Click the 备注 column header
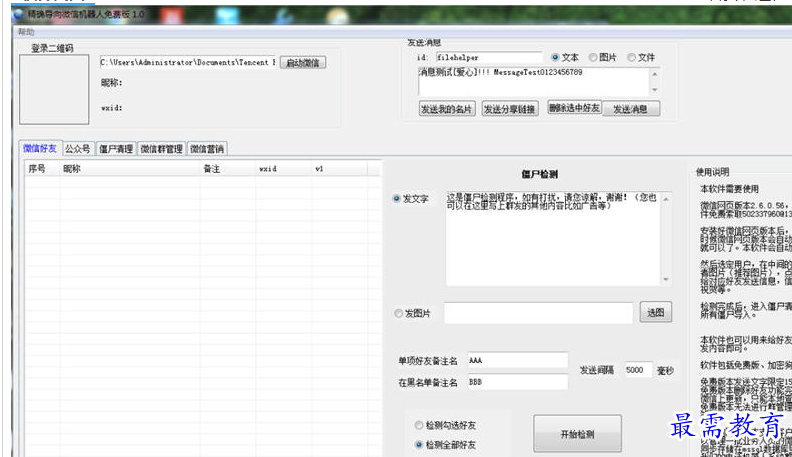Viewport: 792px width, 457px height. pos(227,169)
